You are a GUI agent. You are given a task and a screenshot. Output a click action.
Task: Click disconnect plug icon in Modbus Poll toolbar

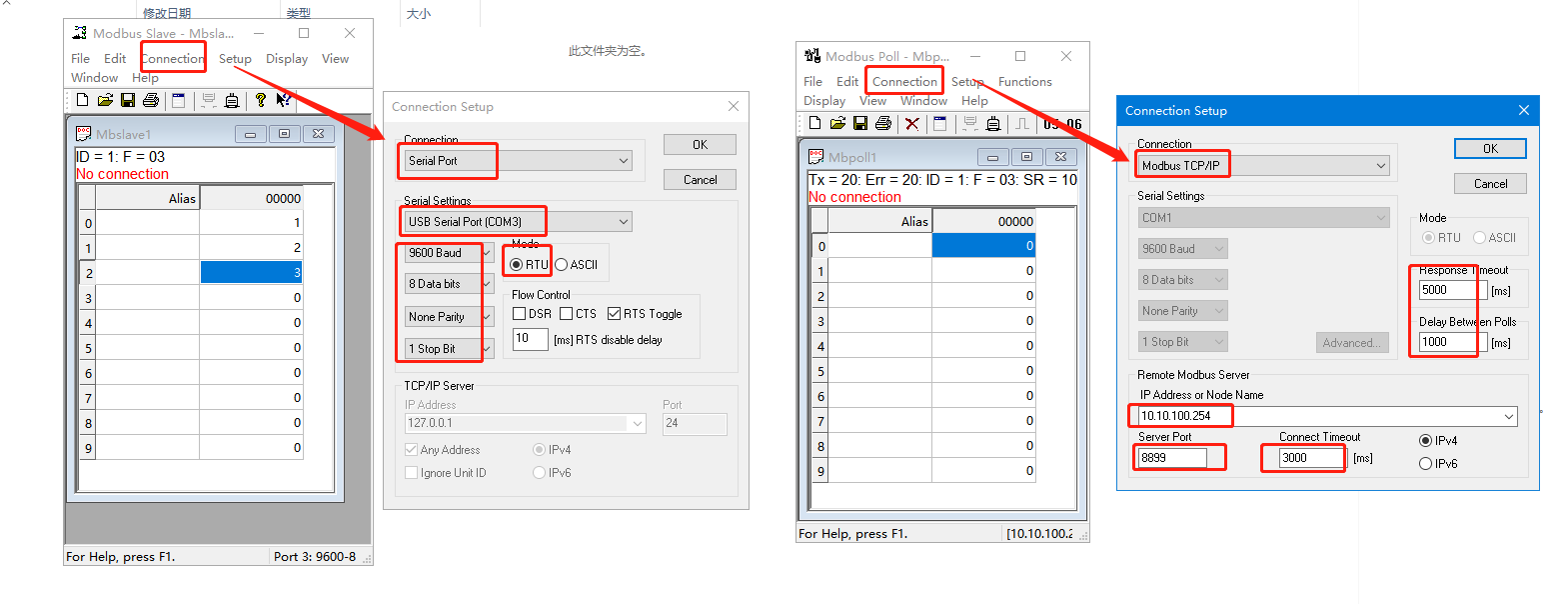point(992,123)
